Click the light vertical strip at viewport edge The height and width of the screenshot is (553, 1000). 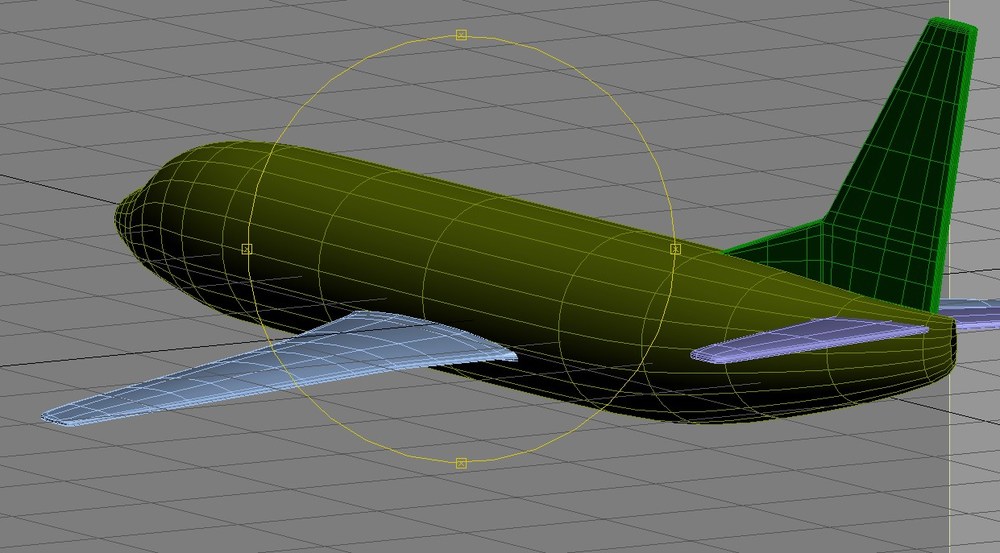[974, 446]
